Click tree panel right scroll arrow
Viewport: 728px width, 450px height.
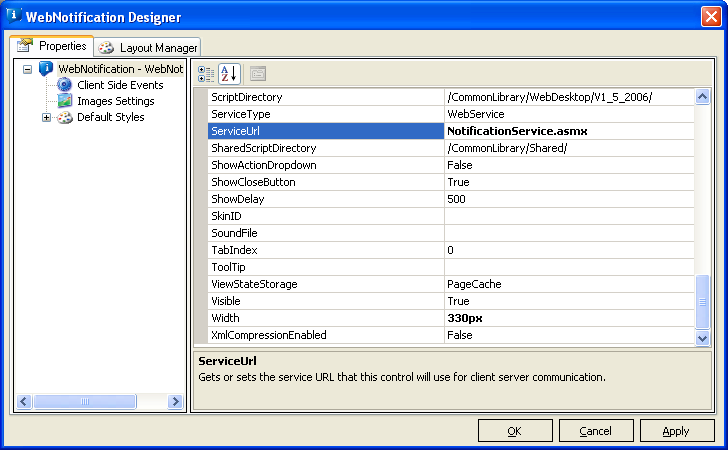pos(175,402)
